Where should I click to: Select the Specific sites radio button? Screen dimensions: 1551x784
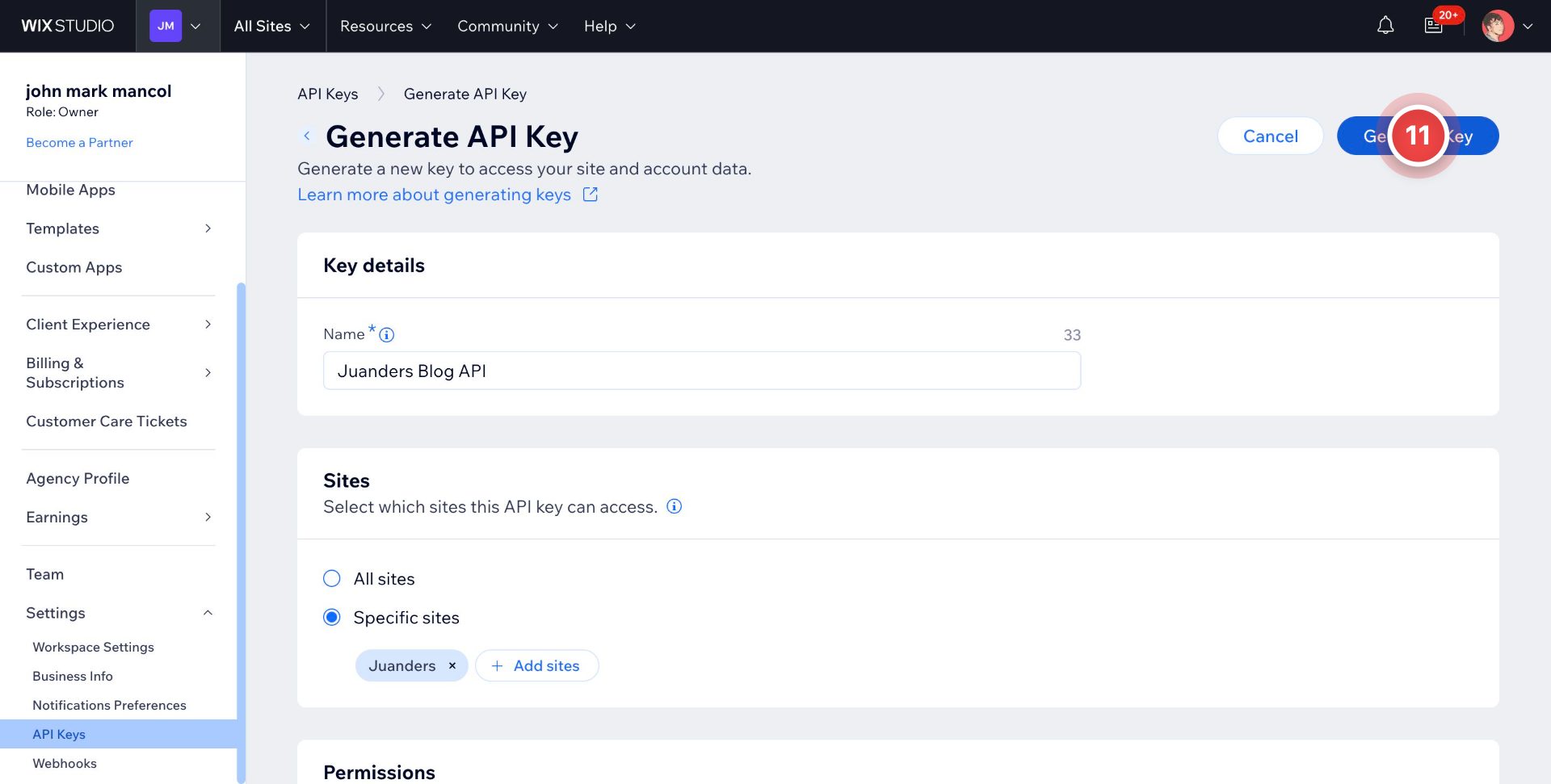[332, 618]
